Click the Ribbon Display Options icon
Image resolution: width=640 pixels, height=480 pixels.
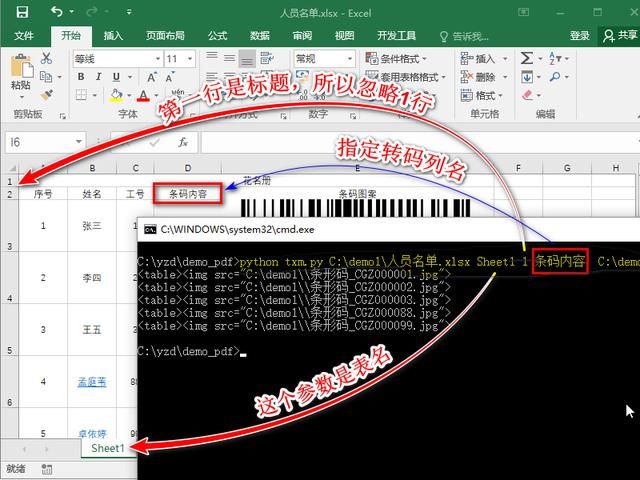(x=524, y=12)
